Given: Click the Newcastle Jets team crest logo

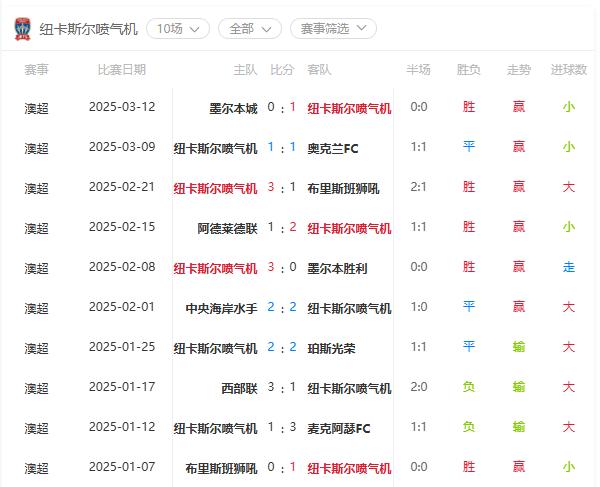Looking at the screenshot, I should pos(23,29).
